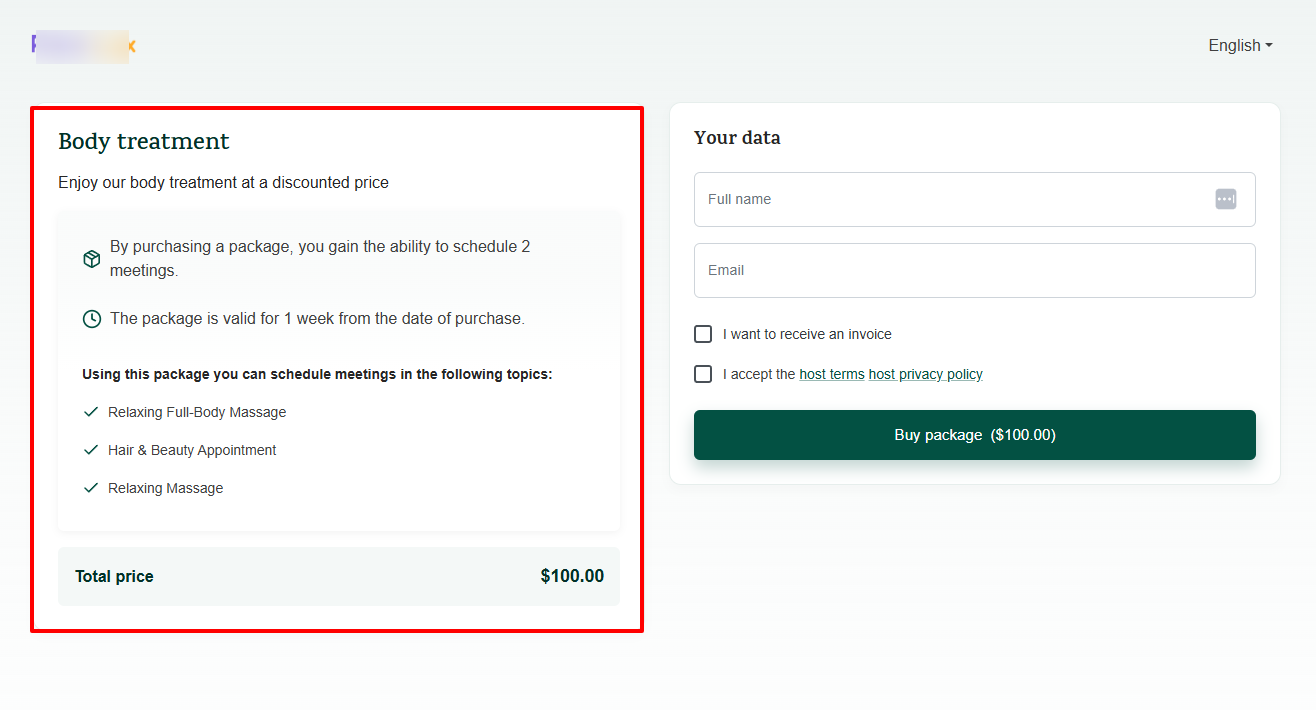Click the checkmark beside Hair & Beauty Appointment
The image size is (1316, 710).
[x=90, y=449]
